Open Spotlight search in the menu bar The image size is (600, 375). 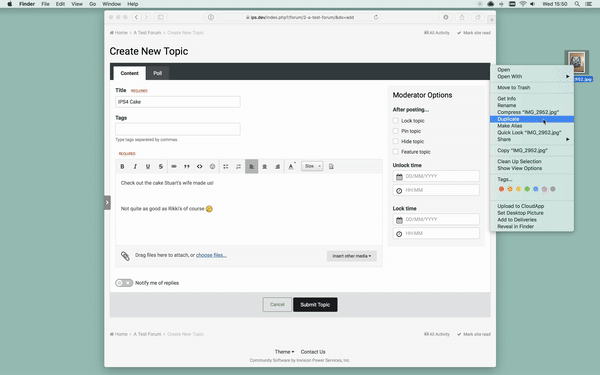point(577,4)
